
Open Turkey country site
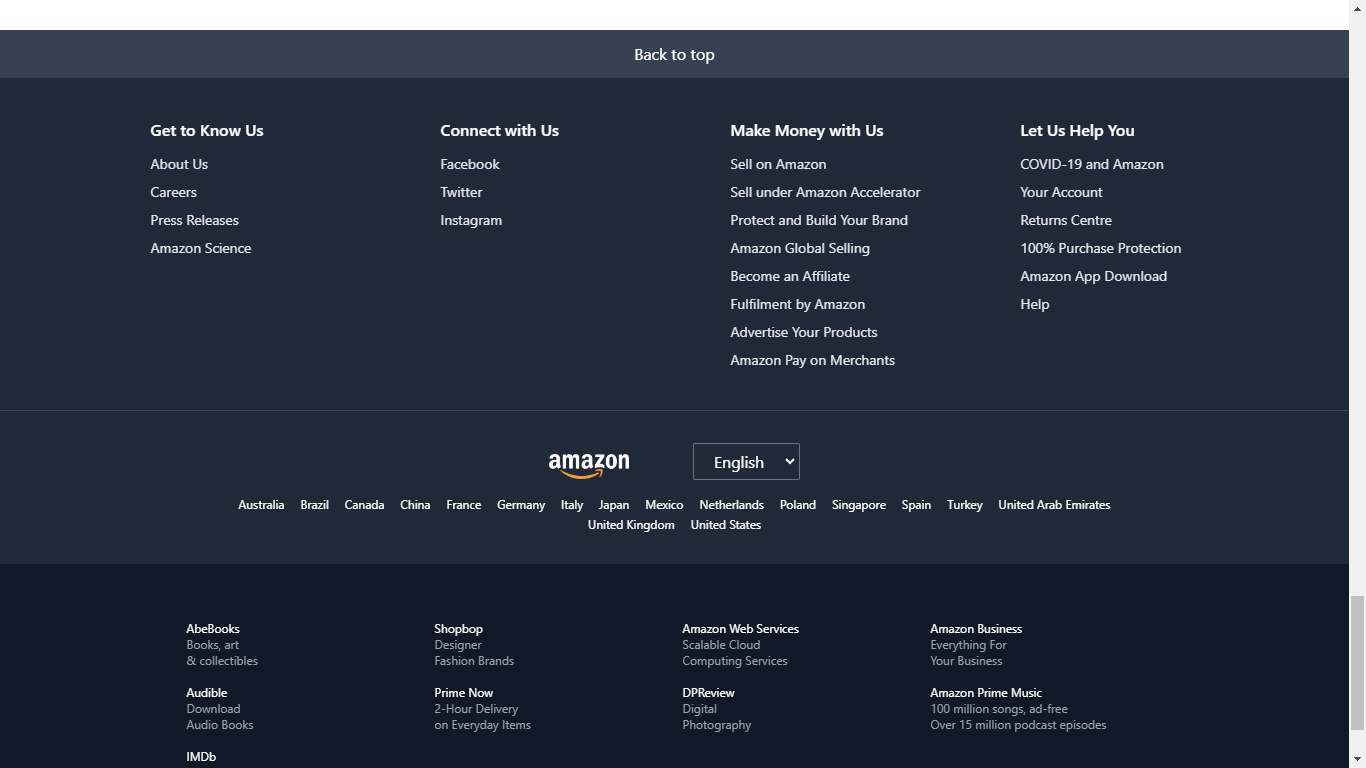coord(965,505)
